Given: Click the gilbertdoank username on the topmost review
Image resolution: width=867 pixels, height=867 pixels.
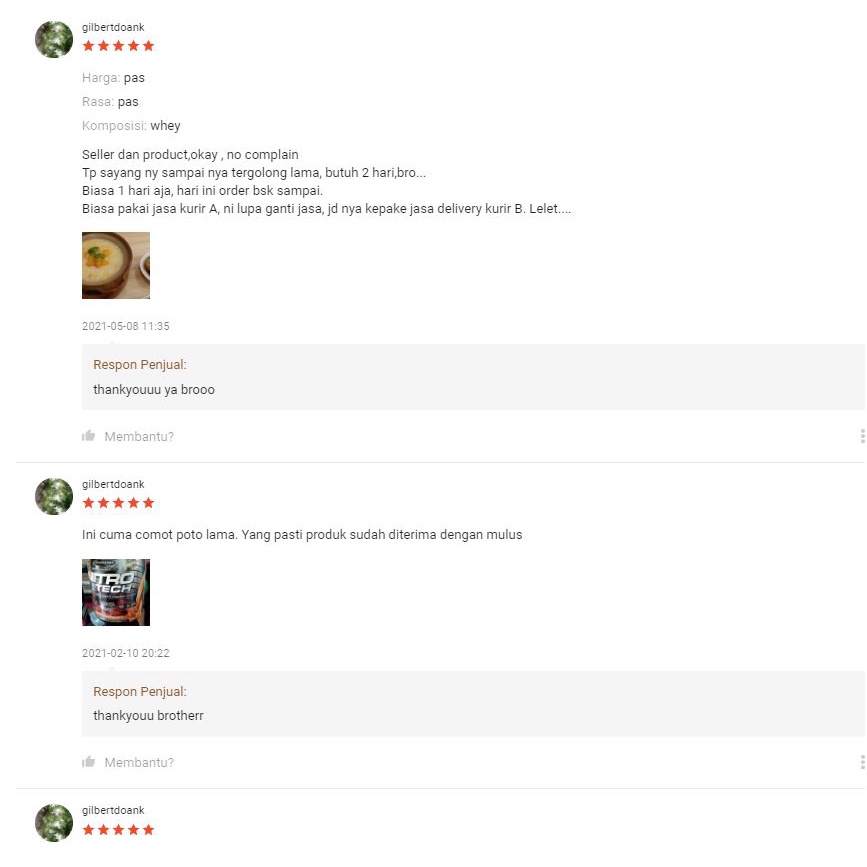Looking at the screenshot, I should pos(113,27).
